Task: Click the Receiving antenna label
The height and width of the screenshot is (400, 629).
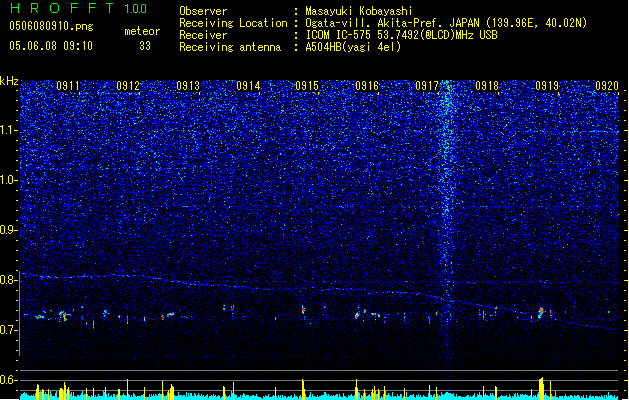Action: tap(230, 47)
